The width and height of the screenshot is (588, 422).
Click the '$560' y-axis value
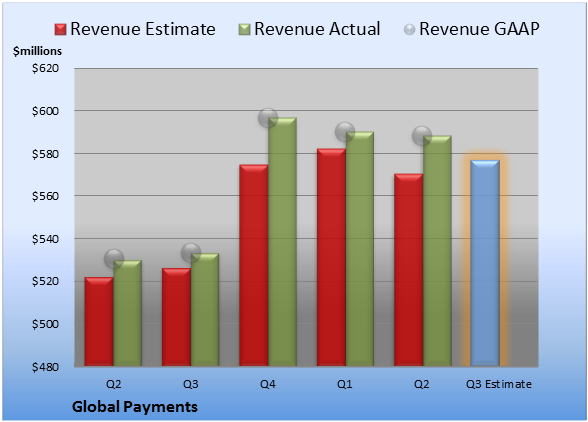(45, 196)
